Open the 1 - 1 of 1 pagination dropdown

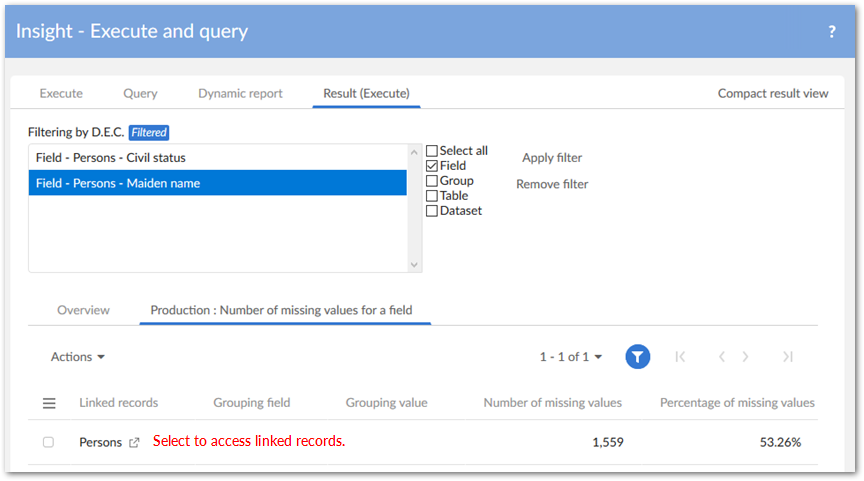pyautogui.click(x=571, y=357)
